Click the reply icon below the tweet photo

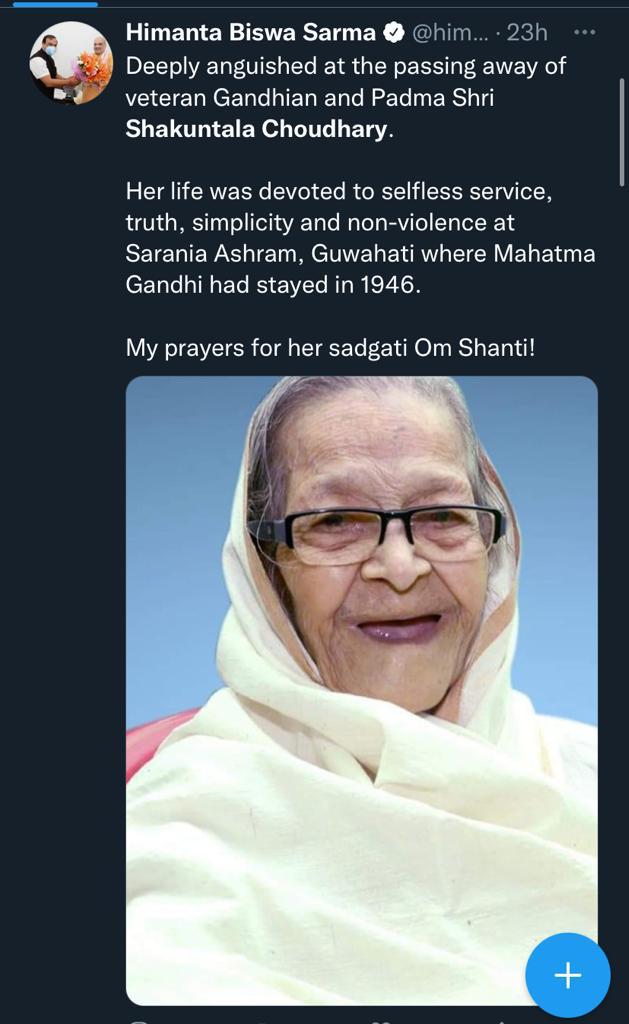142,1019
